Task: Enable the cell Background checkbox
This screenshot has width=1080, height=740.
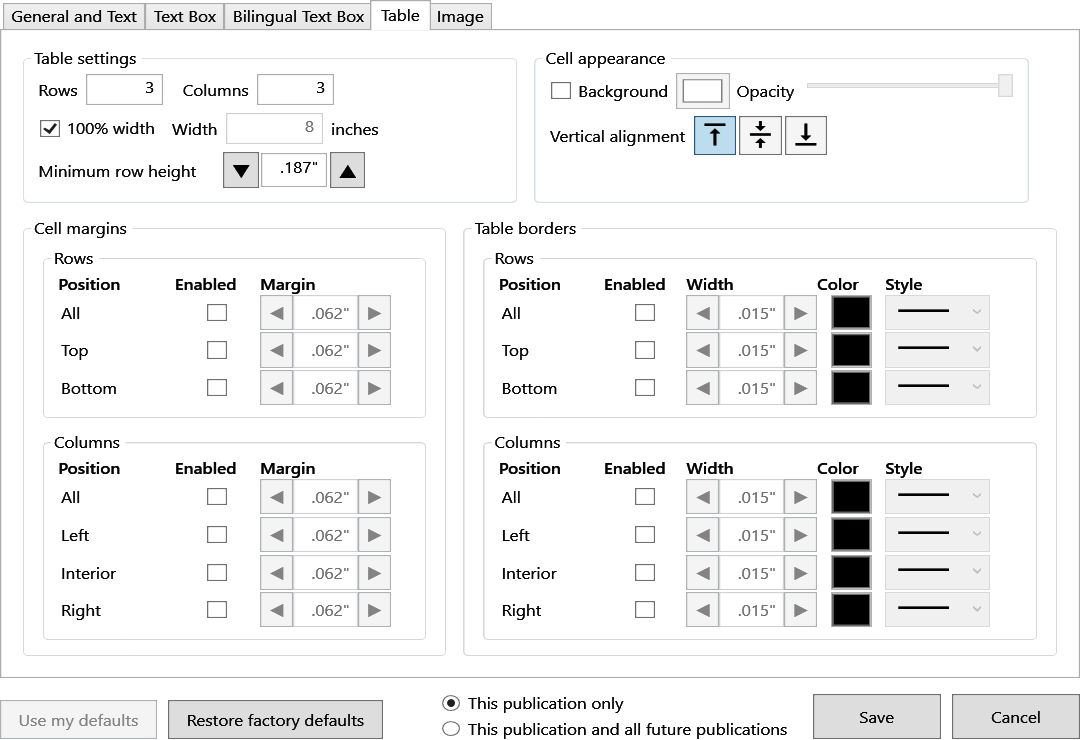Action: click(561, 91)
